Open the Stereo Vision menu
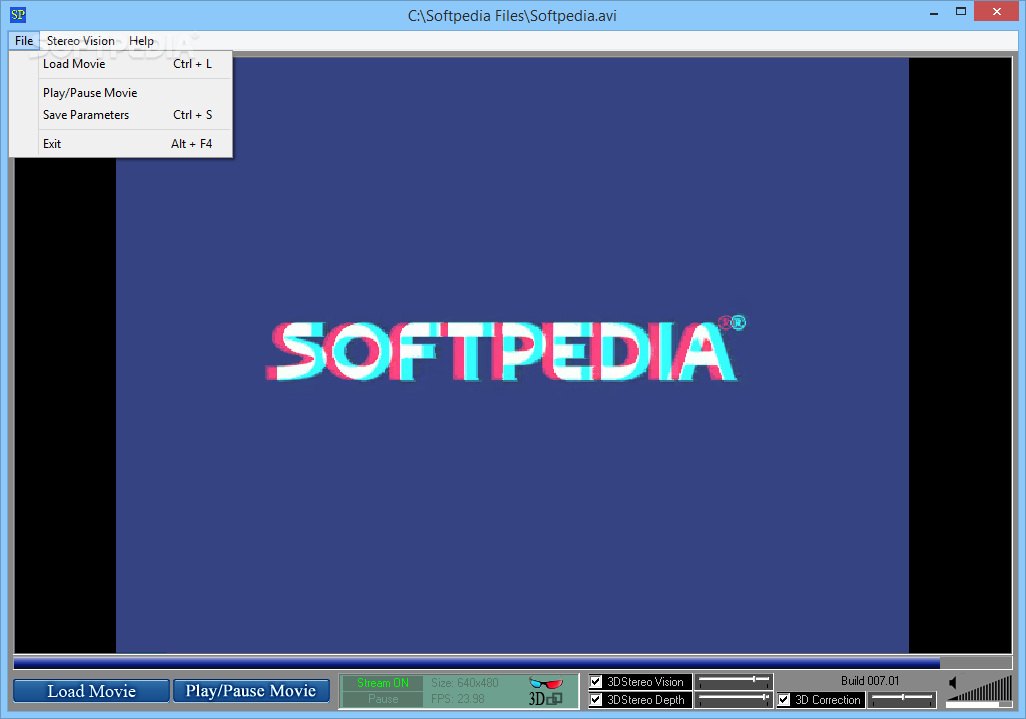The image size is (1026, 719). point(80,41)
